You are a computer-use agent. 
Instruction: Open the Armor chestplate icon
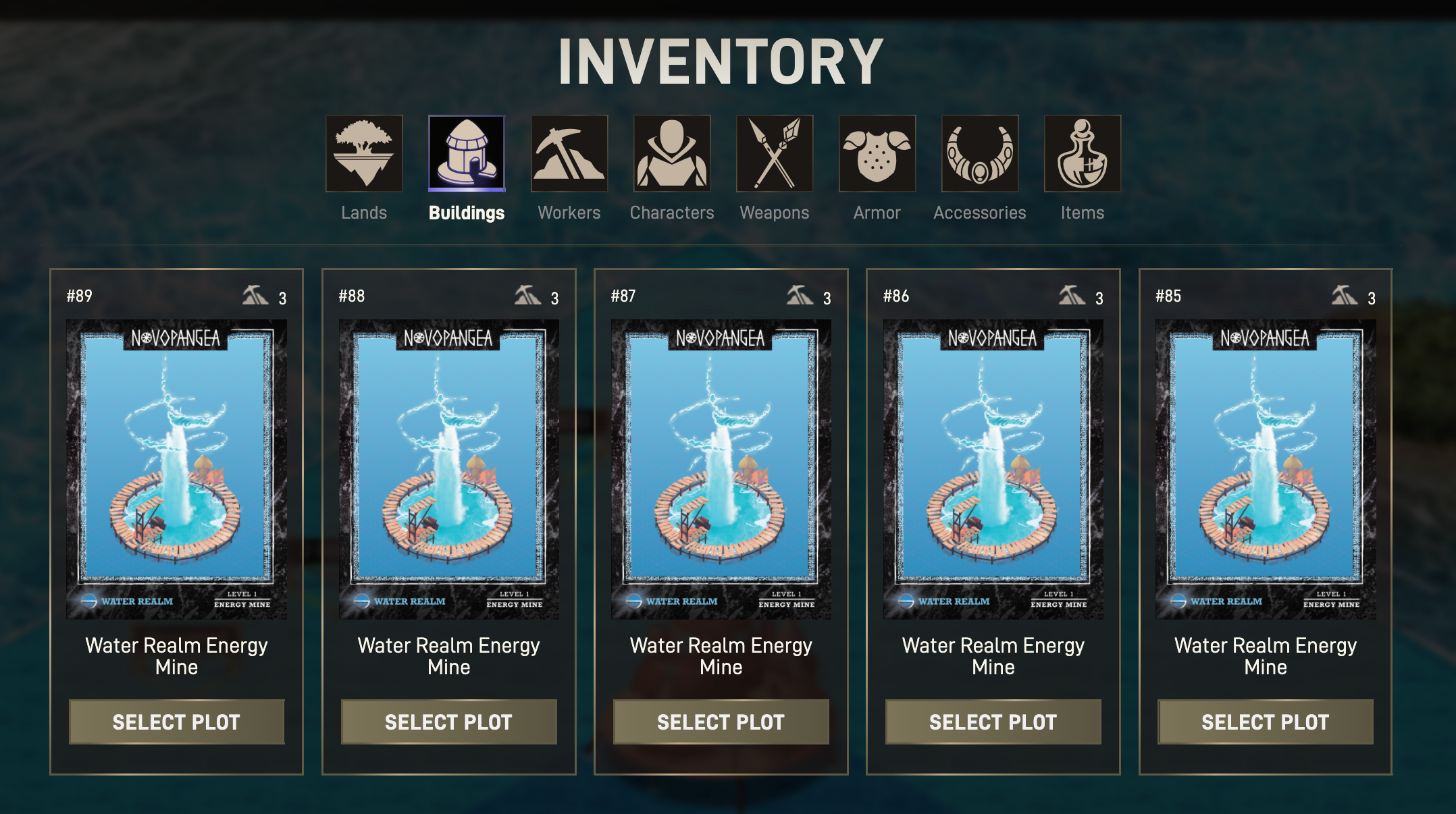click(877, 153)
